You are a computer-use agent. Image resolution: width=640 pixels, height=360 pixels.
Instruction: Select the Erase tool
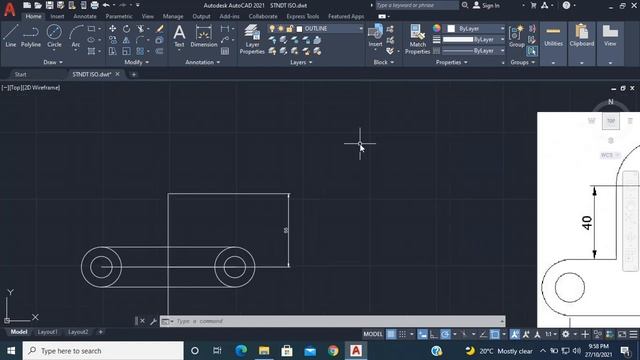(160, 29)
